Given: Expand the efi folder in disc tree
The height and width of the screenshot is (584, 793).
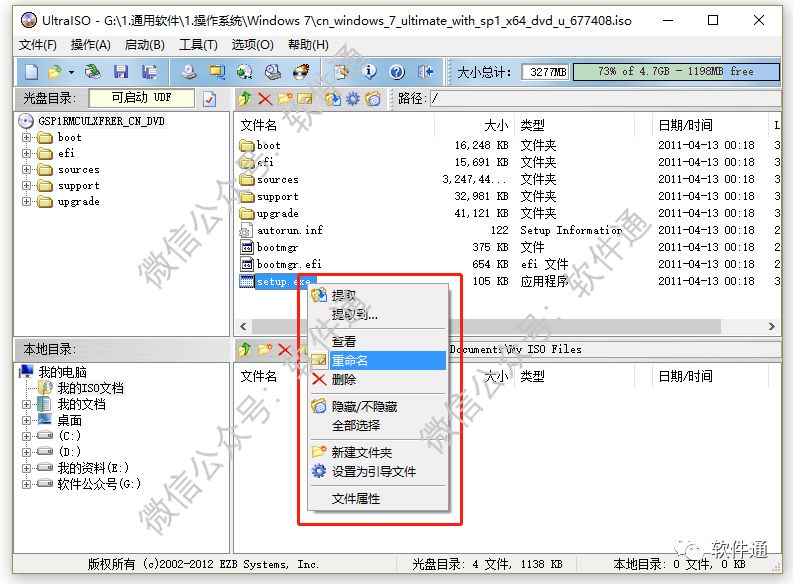Looking at the screenshot, I should [26, 153].
